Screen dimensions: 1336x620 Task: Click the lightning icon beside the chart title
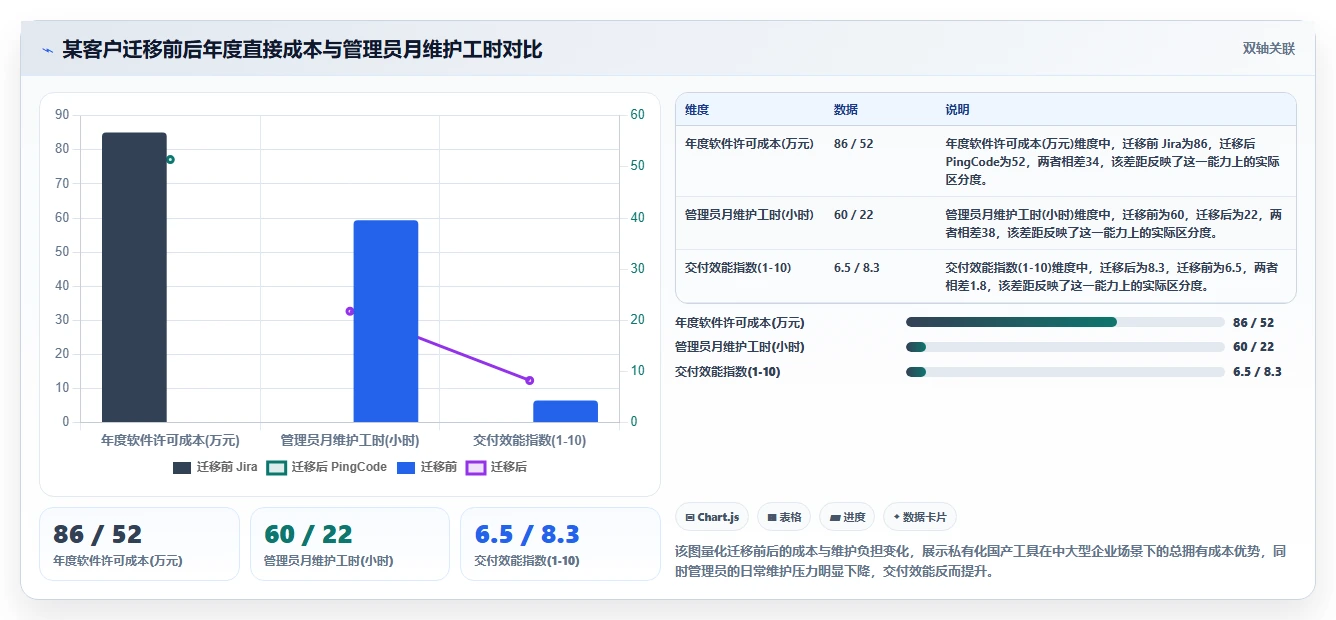click(47, 50)
